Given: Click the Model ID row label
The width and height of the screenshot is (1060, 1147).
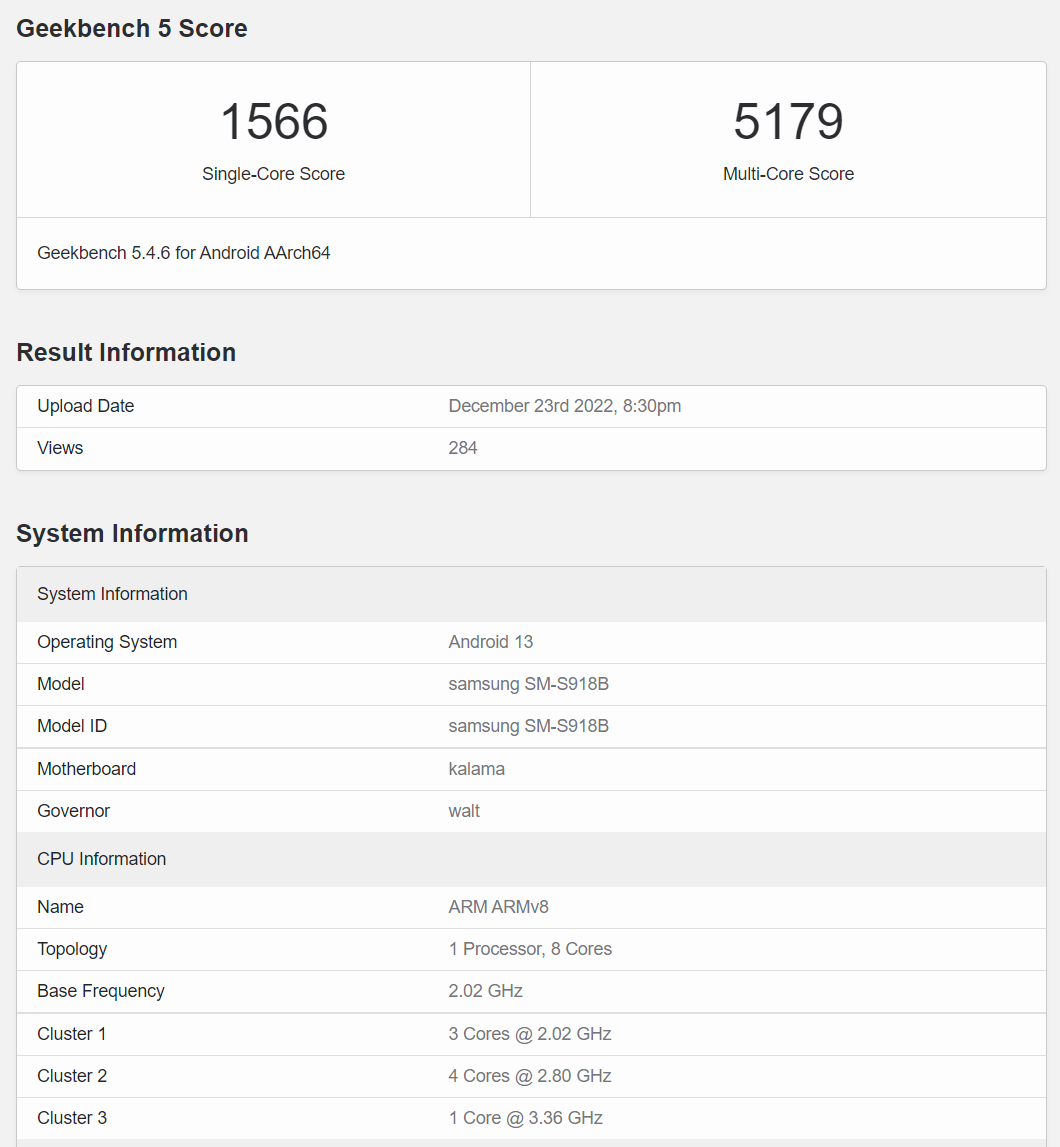Looking at the screenshot, I should click(x=72, y=726).
